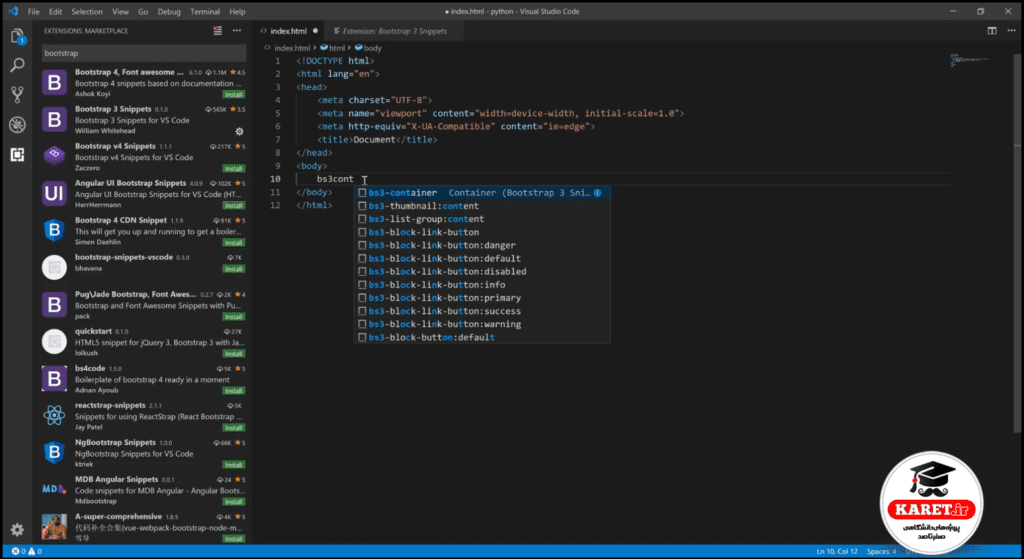
Task: Install Bootstrap v4 Snippets extension
Action: click(234, 168)
